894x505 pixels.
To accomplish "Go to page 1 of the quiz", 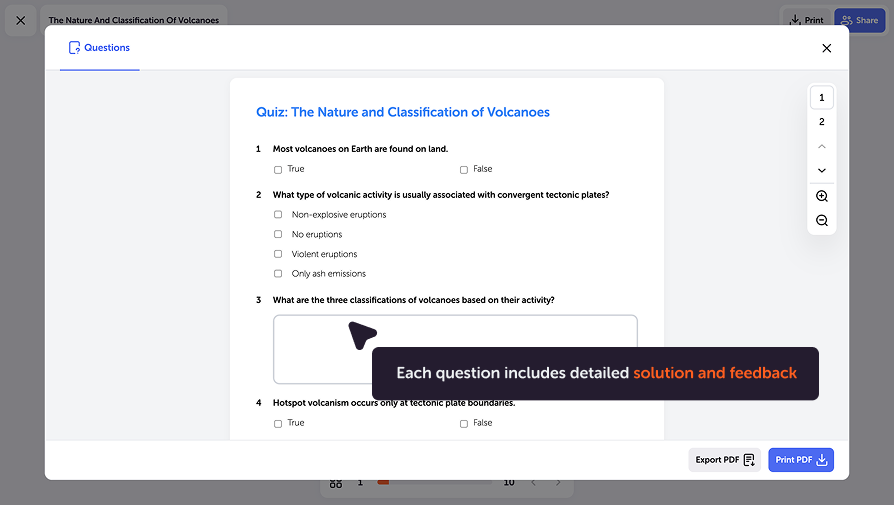I will click(822, 97).
